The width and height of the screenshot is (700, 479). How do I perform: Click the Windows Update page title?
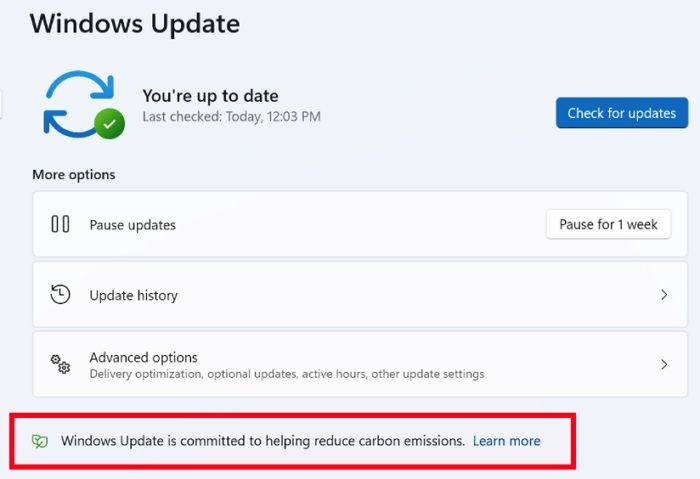point(135,23)
